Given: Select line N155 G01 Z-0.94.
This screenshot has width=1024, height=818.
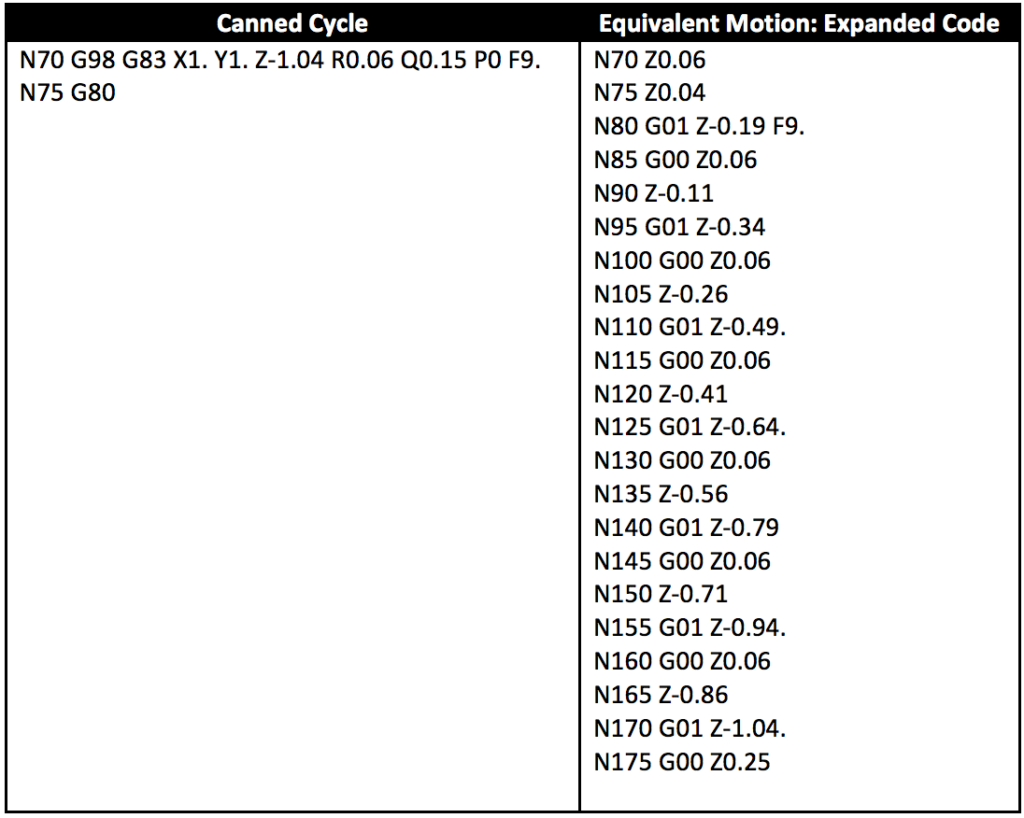Looking at the screenshot, I should click(689, 628).
